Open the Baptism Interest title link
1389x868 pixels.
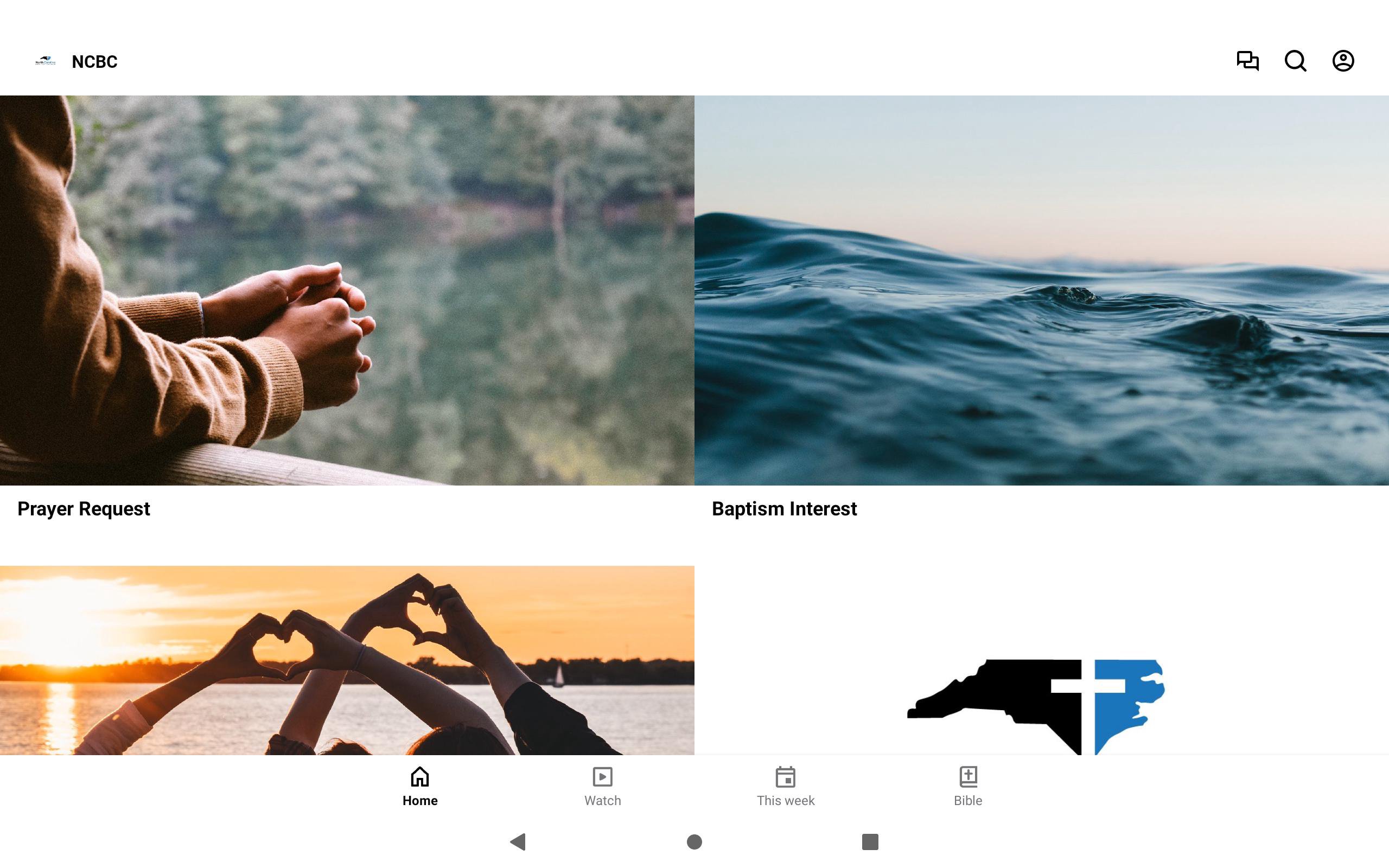point(784,509)
